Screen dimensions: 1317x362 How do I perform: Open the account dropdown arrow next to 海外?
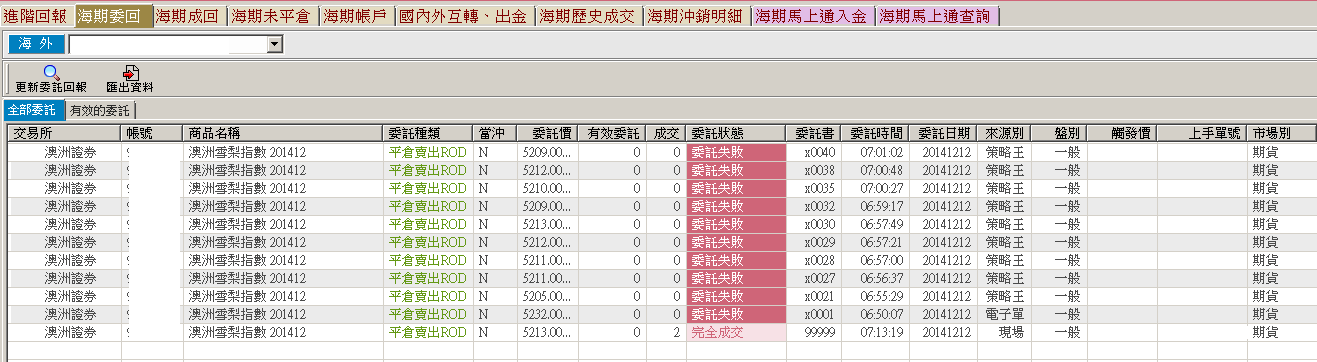(275, 45)
